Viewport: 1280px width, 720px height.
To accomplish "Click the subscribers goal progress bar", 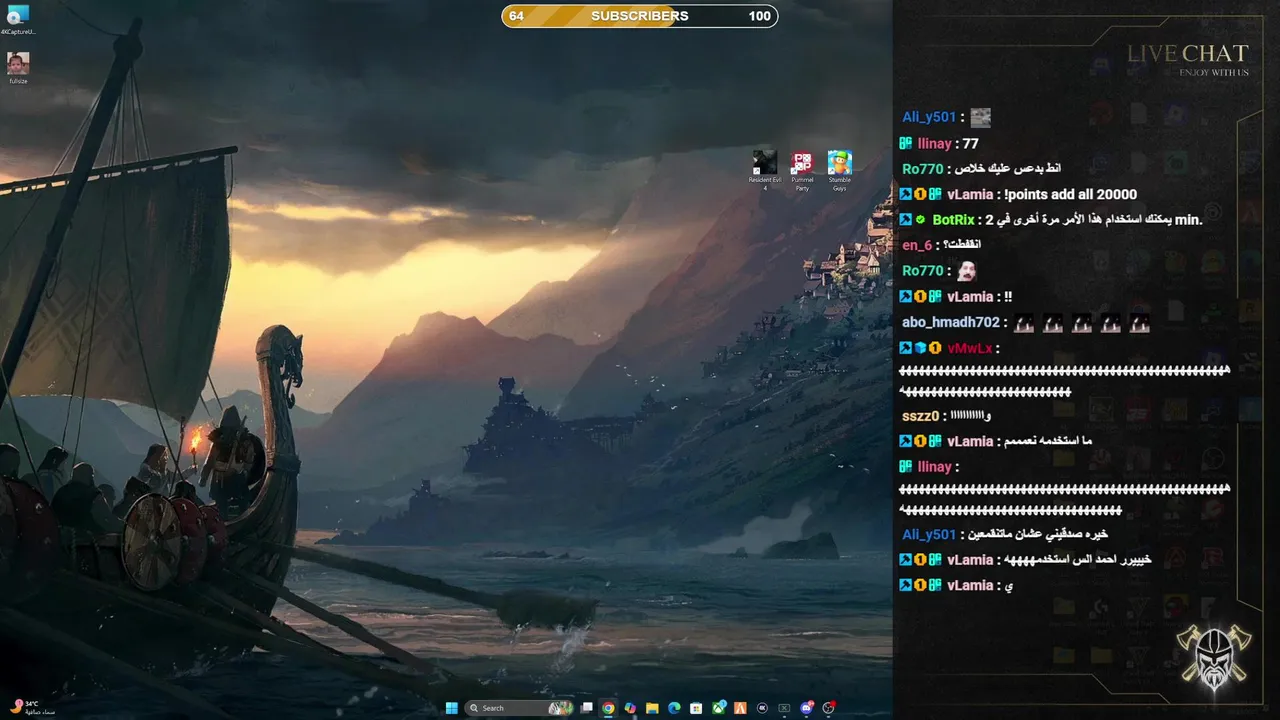I will click(640, 16).
